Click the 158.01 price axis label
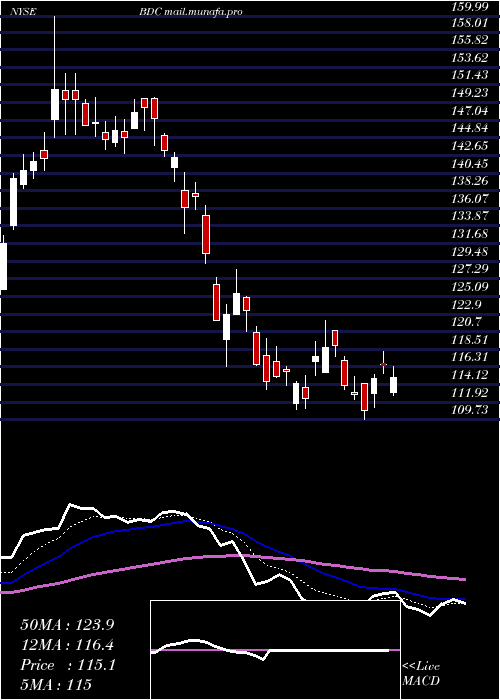Screen dimensions: 500x700 tap(468, 22)
